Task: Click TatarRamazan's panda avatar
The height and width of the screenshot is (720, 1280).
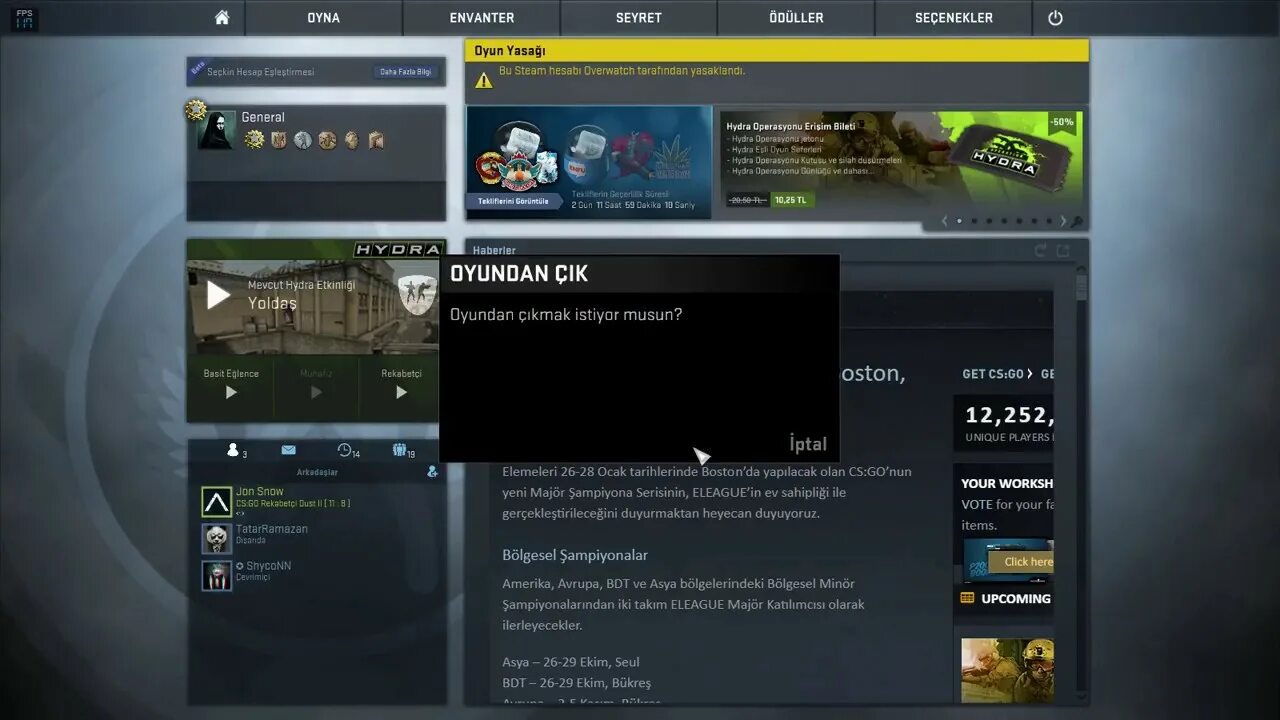Action: point(216,539)
